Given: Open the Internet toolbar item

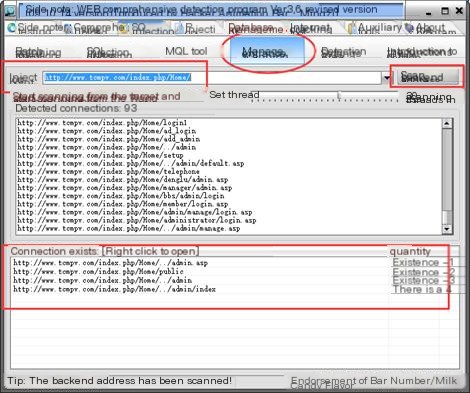Looking at the screenshot, I should pyautogui.click(x=311, y=29).
